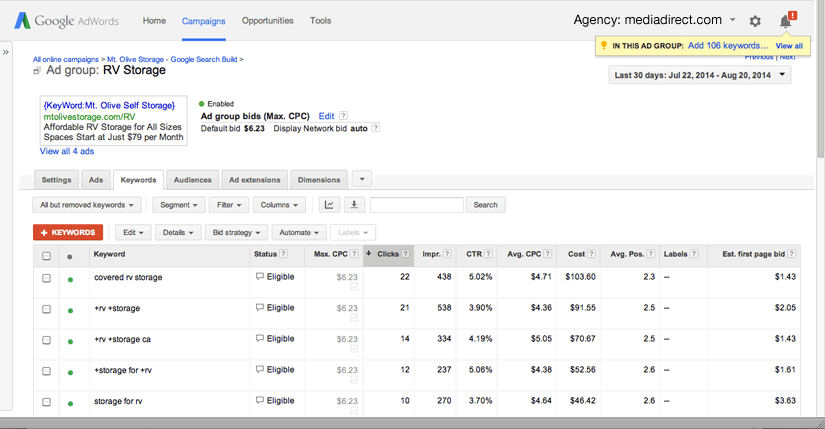Open the settings gear menu
Viewport: 825px width, 429px height.
click(755, 21)
